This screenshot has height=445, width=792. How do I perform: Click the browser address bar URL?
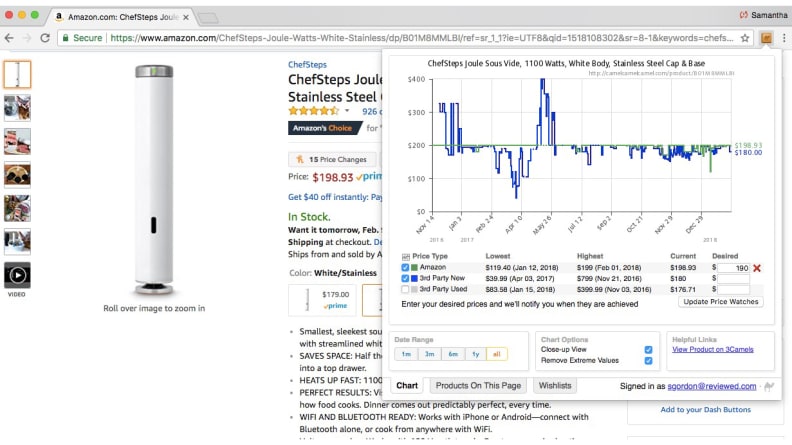(421, 38)
